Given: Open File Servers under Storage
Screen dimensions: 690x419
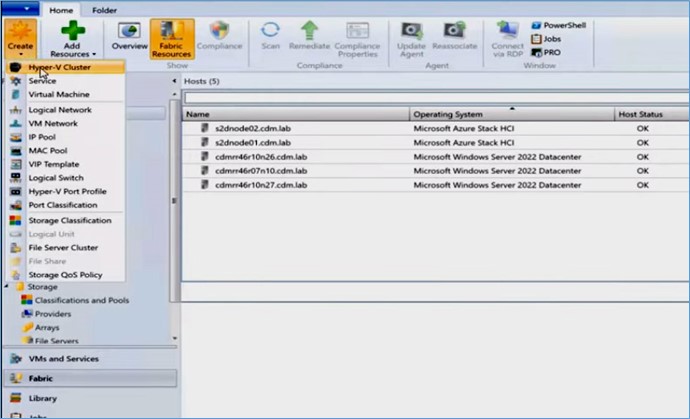Looking at the screenshot, I should point(56,341).
